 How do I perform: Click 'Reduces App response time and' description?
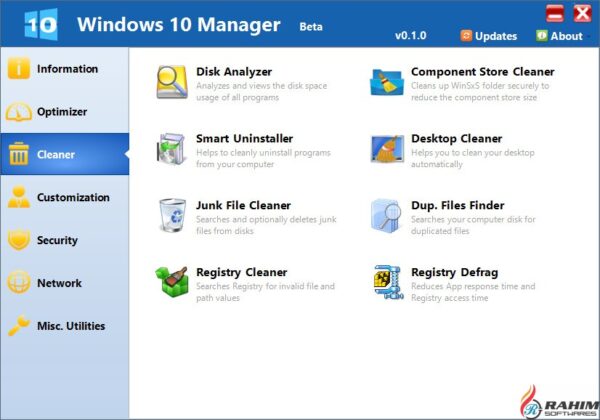(473, 286)
